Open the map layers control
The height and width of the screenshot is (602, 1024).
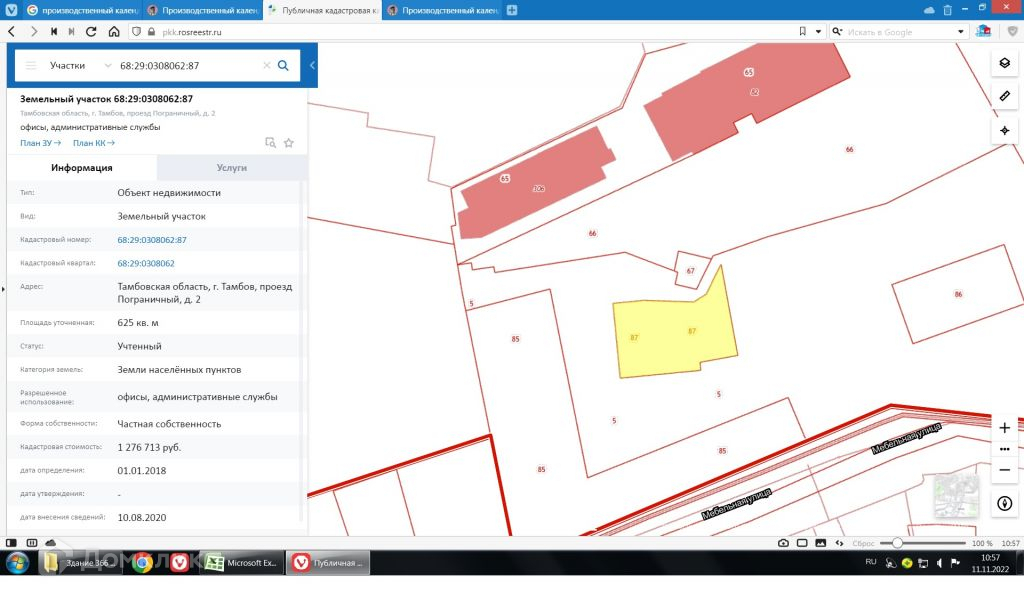click(1004, 63)
